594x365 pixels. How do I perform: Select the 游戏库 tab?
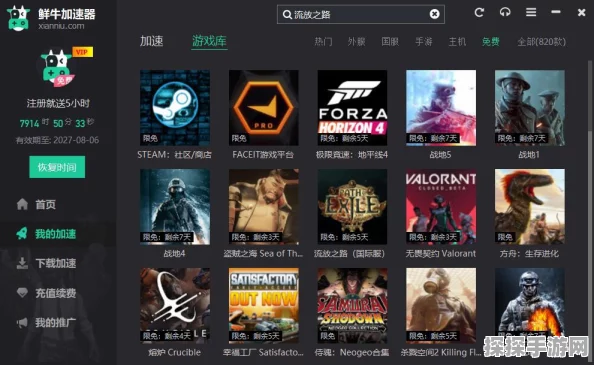tap(209, 41)
